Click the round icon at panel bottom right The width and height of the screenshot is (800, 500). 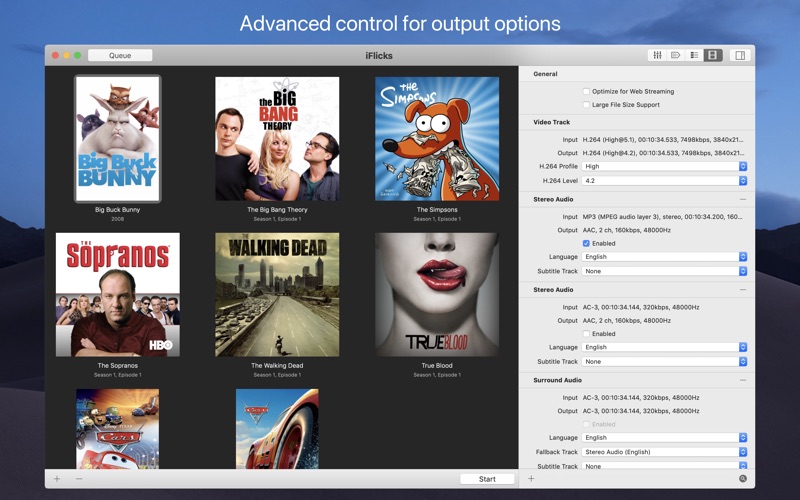point(743,479)
